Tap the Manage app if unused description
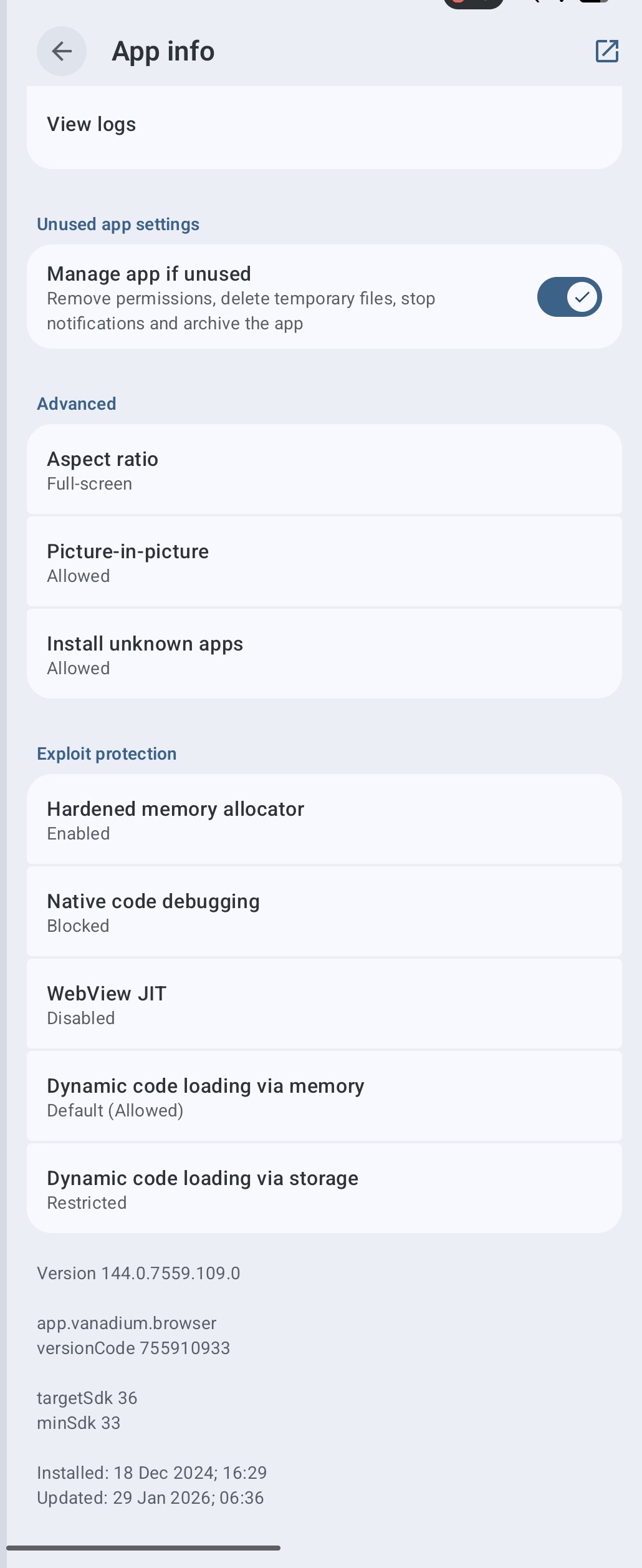Image resolution: width=642 pixels, height=1568 pixels. coord(241,311)
